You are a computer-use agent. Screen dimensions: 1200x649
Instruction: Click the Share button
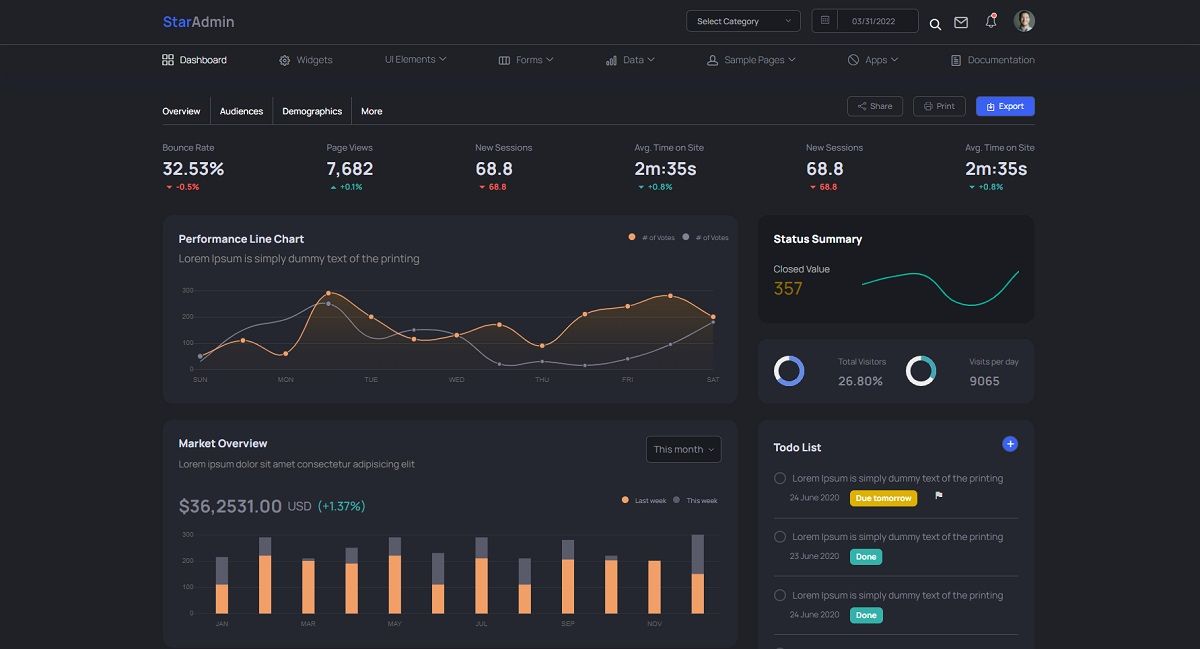(874, 105)
